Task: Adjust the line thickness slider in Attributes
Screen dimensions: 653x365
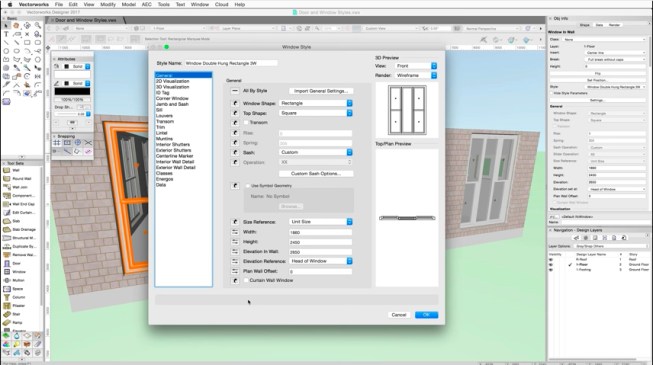Action: 67,114
